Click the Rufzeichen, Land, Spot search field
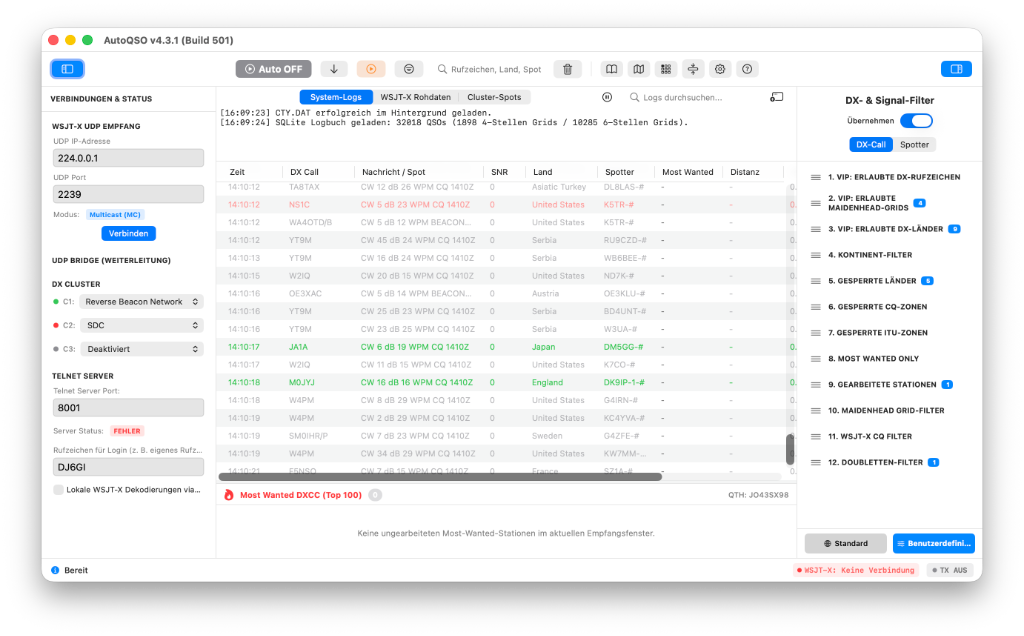This screenshot has width=1024, height=636. click(x=489, y=69)
